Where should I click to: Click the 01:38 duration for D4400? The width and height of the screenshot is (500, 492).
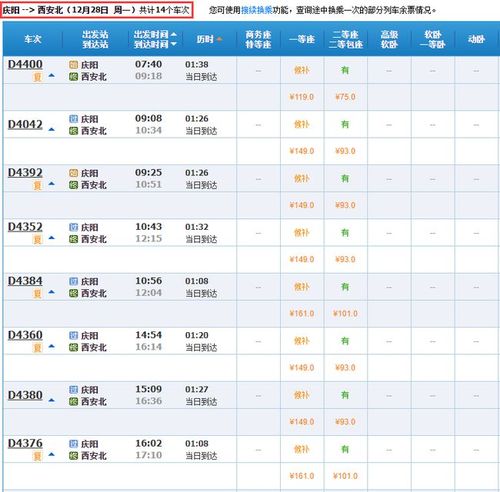pyautogui.click(x=197, y=65)
